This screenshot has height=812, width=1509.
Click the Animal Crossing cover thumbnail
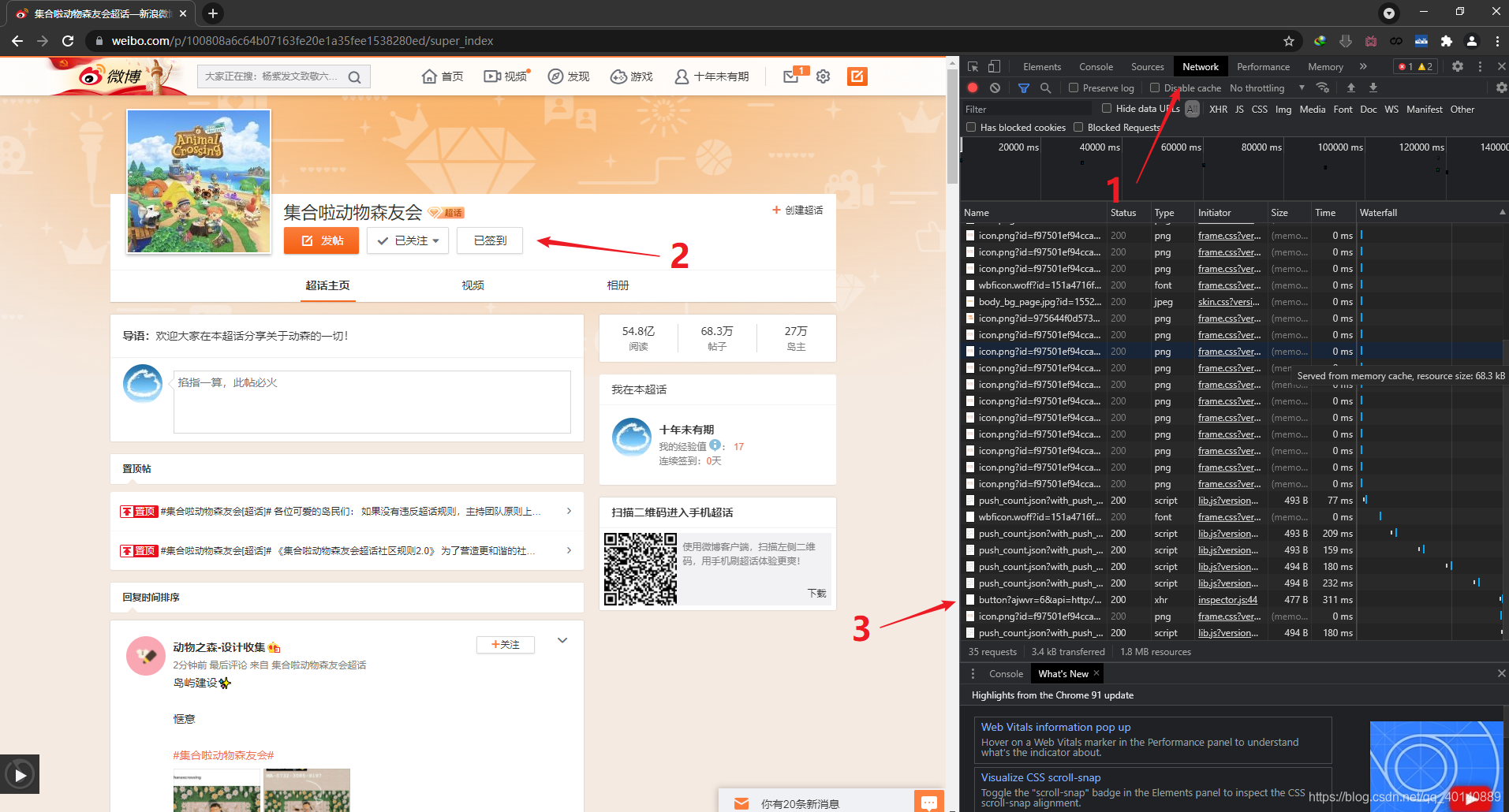[199, 182]
